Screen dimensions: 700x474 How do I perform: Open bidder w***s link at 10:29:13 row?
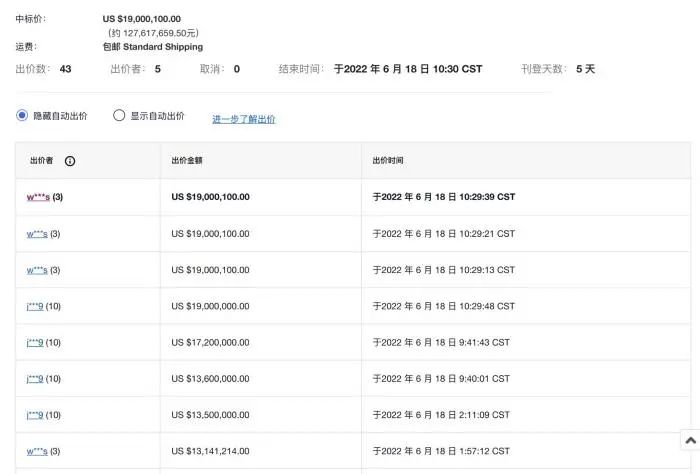(x=37, y=270)
